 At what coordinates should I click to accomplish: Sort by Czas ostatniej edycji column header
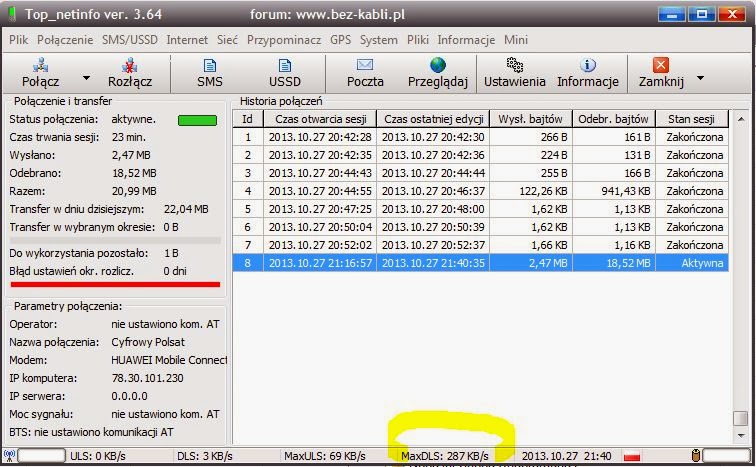click(433, 119)
